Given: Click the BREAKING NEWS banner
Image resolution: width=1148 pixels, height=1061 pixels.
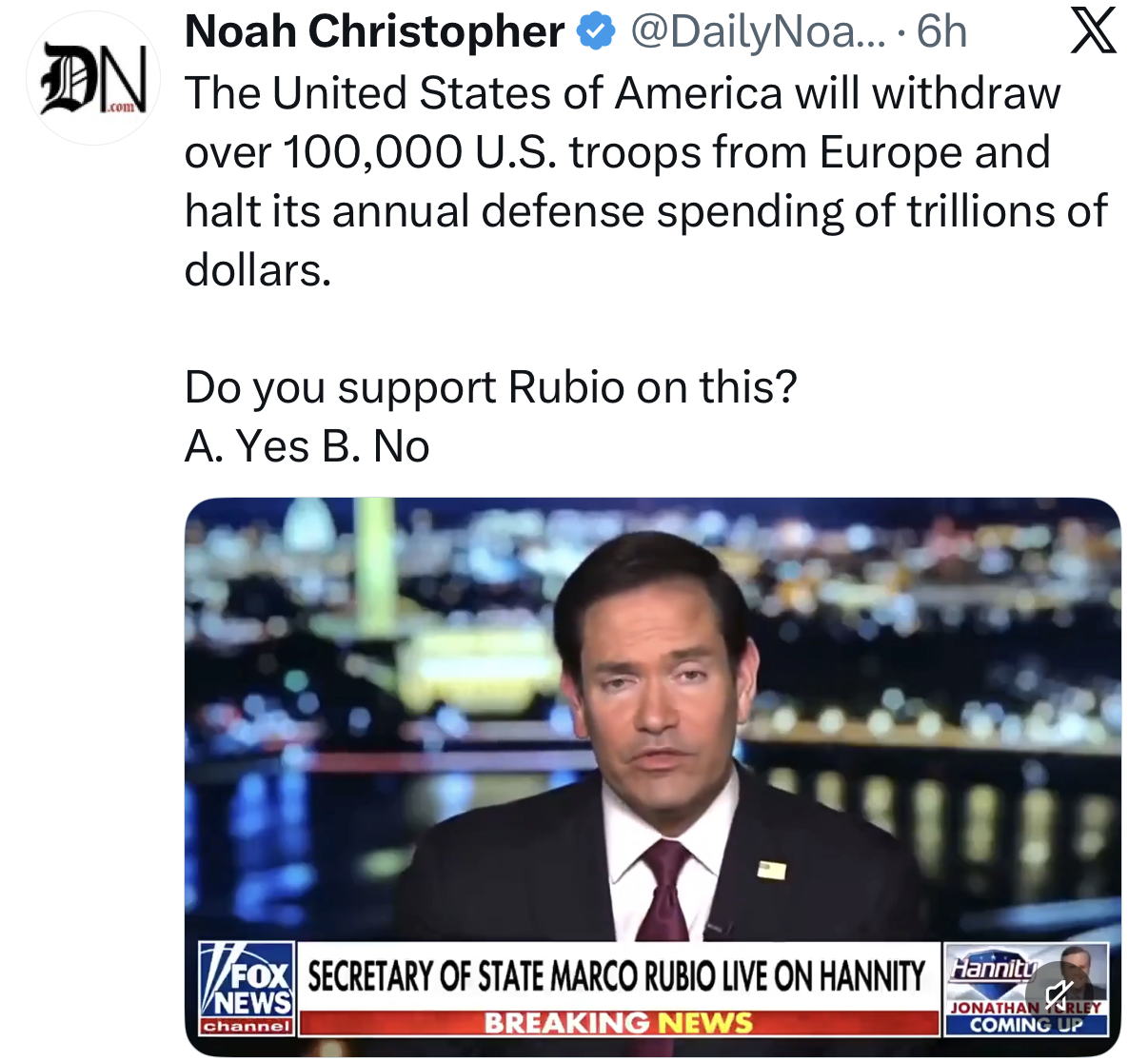Looking at the screenshot, I should click(x=619, y=1023).
